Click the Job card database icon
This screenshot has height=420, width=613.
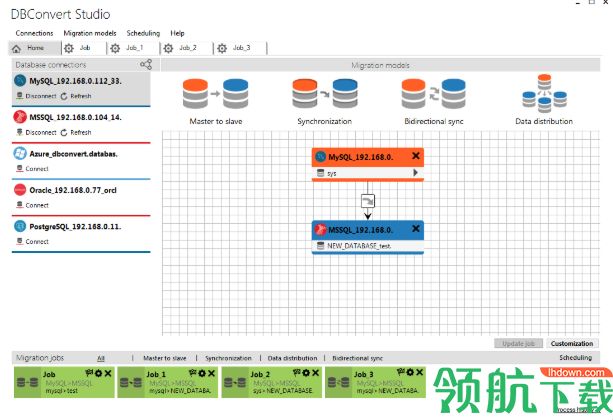(27, 382)
